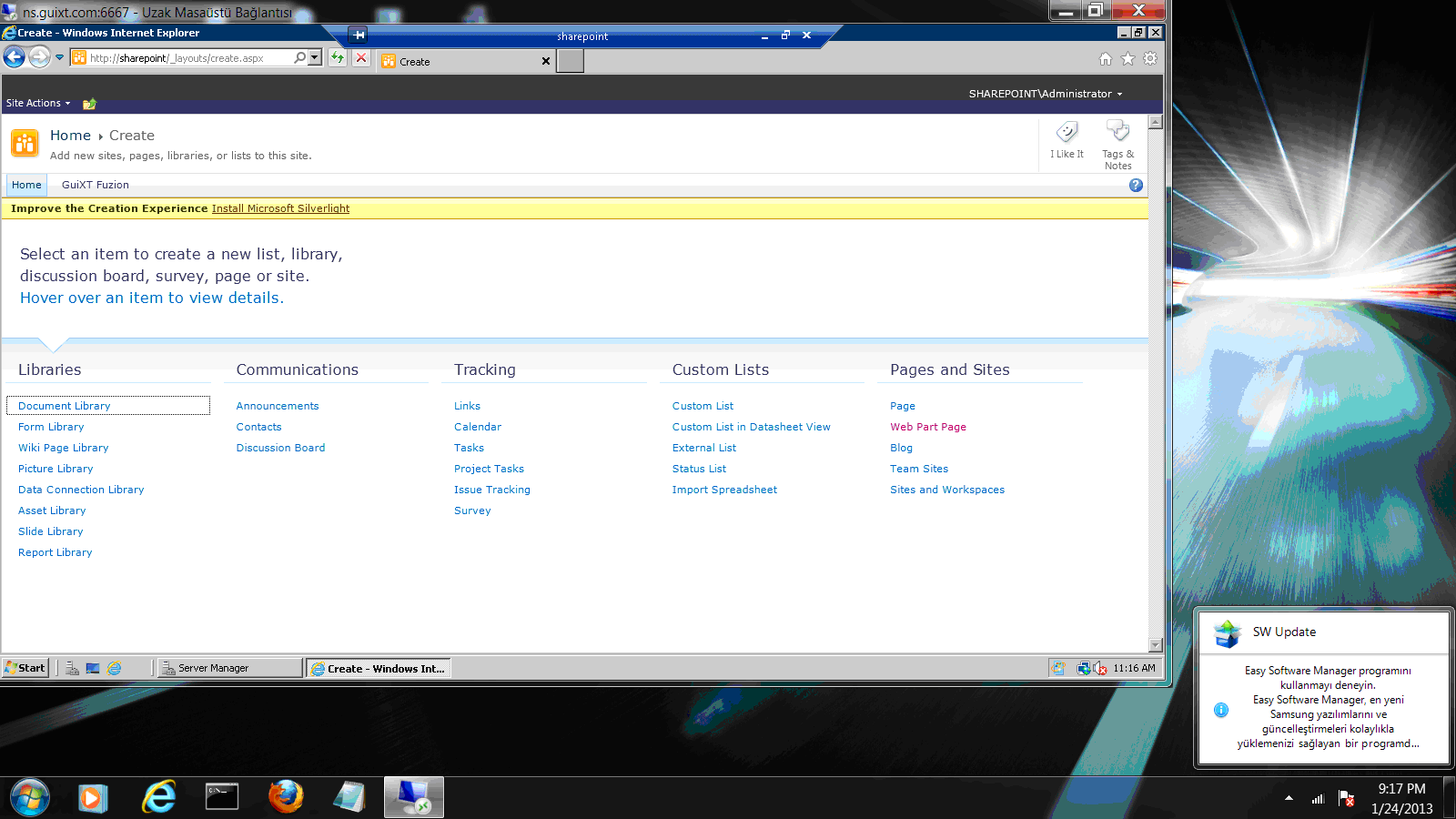Open a new blank browser tab
This screenshot has height=819, width=1456.
point(570,61)
